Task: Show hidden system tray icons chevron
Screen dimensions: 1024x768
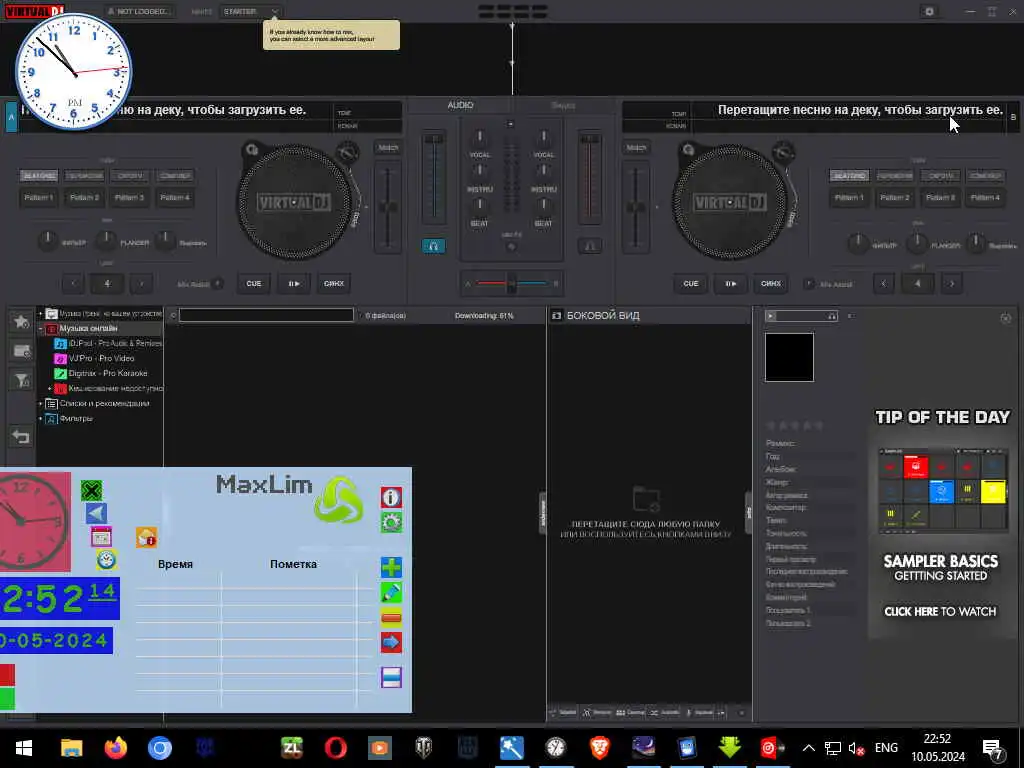Action: 808,748
